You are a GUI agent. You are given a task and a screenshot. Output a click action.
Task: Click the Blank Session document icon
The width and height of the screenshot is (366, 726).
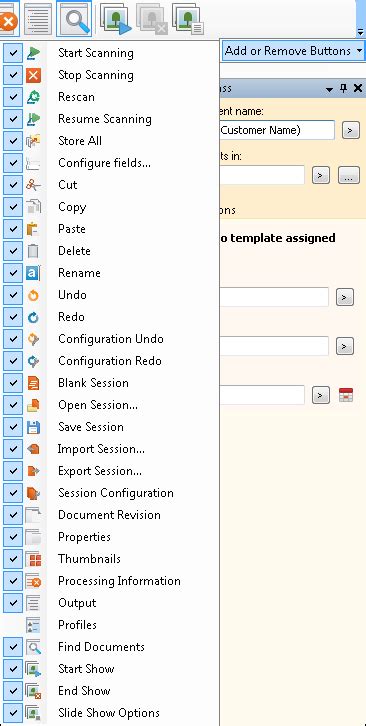tap(33, 383)
